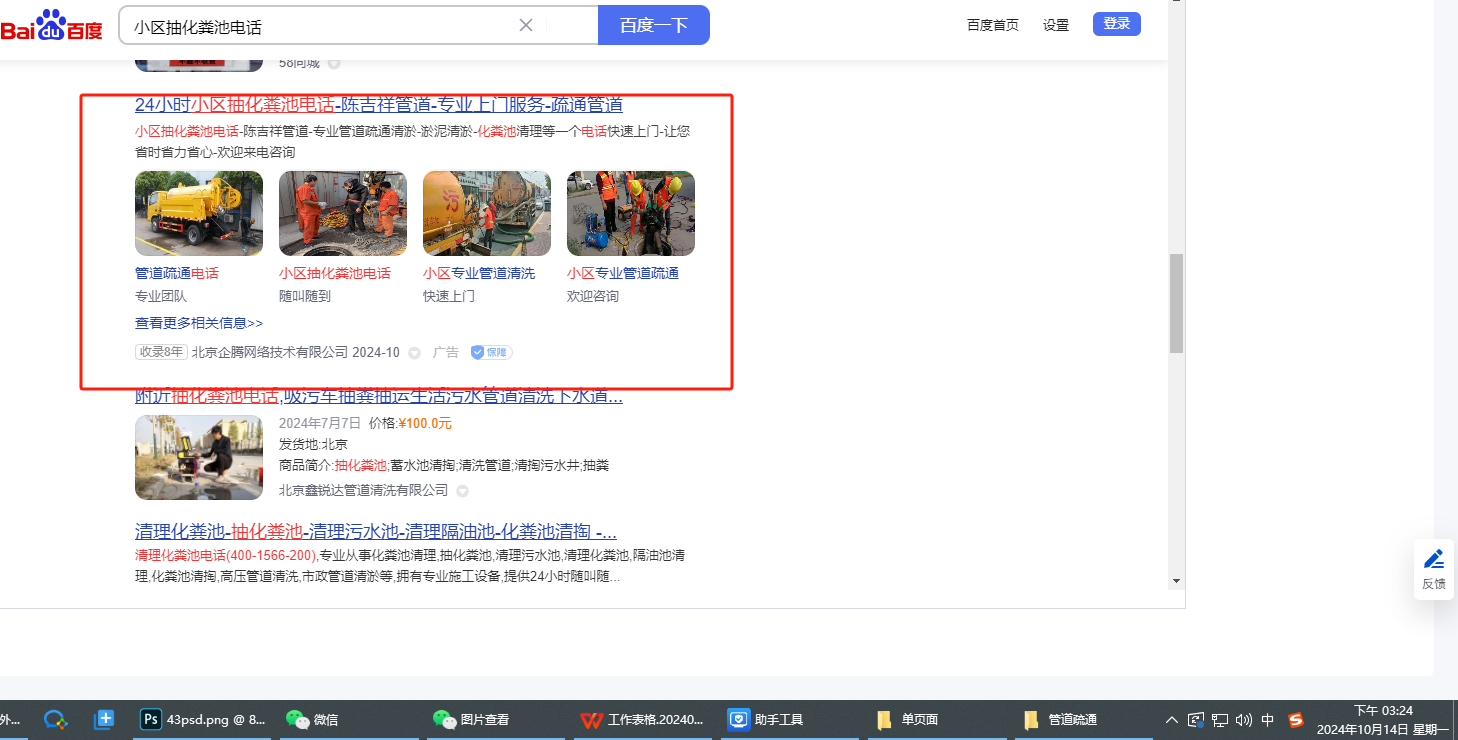The width and height of the screenshot is (1458, 740).
Task: Click the 2024年7月7日 date text
Action: [x=320, y=423]
